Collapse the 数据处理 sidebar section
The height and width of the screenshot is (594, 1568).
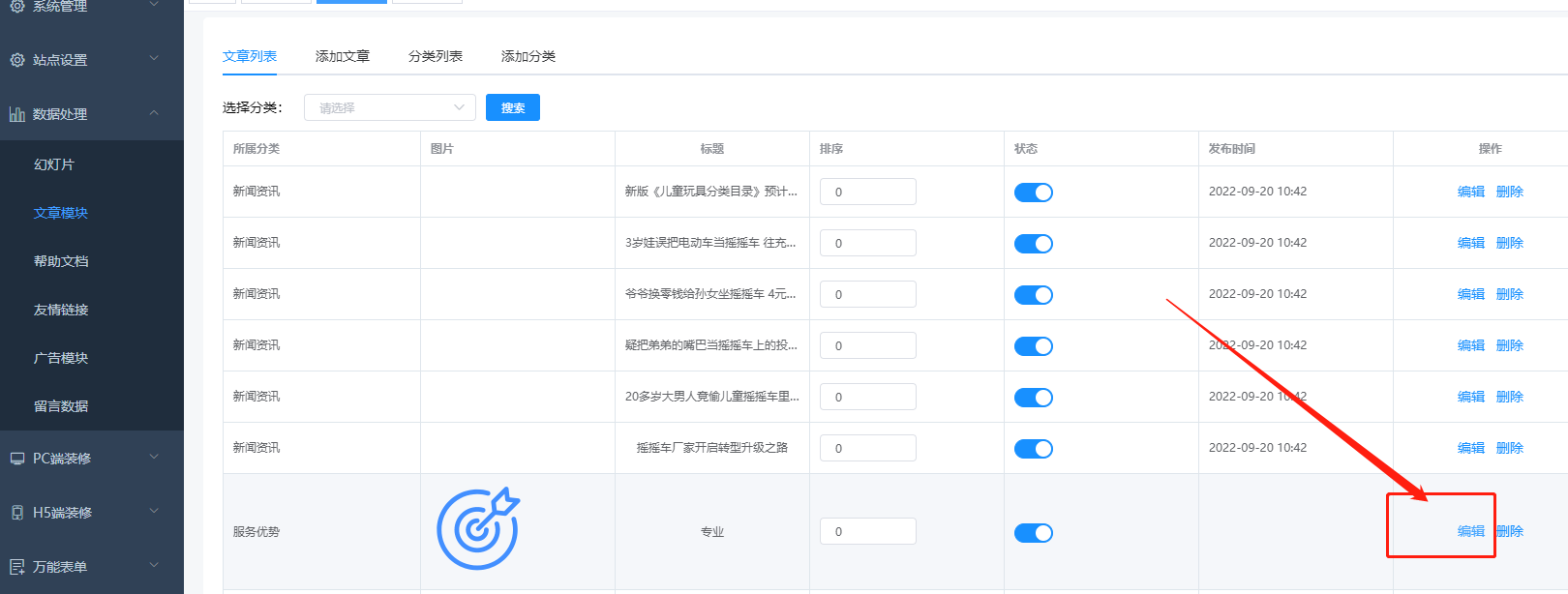pyautogui.click(x=154, y=113)
